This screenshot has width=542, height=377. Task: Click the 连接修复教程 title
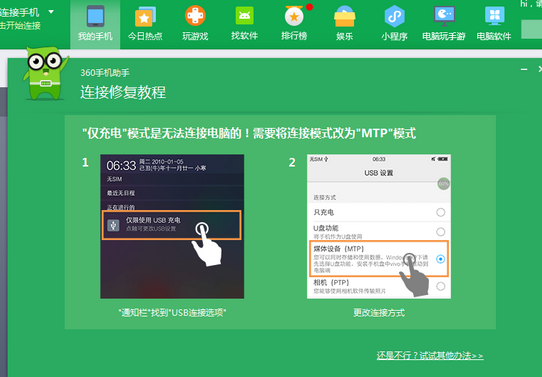123,92
